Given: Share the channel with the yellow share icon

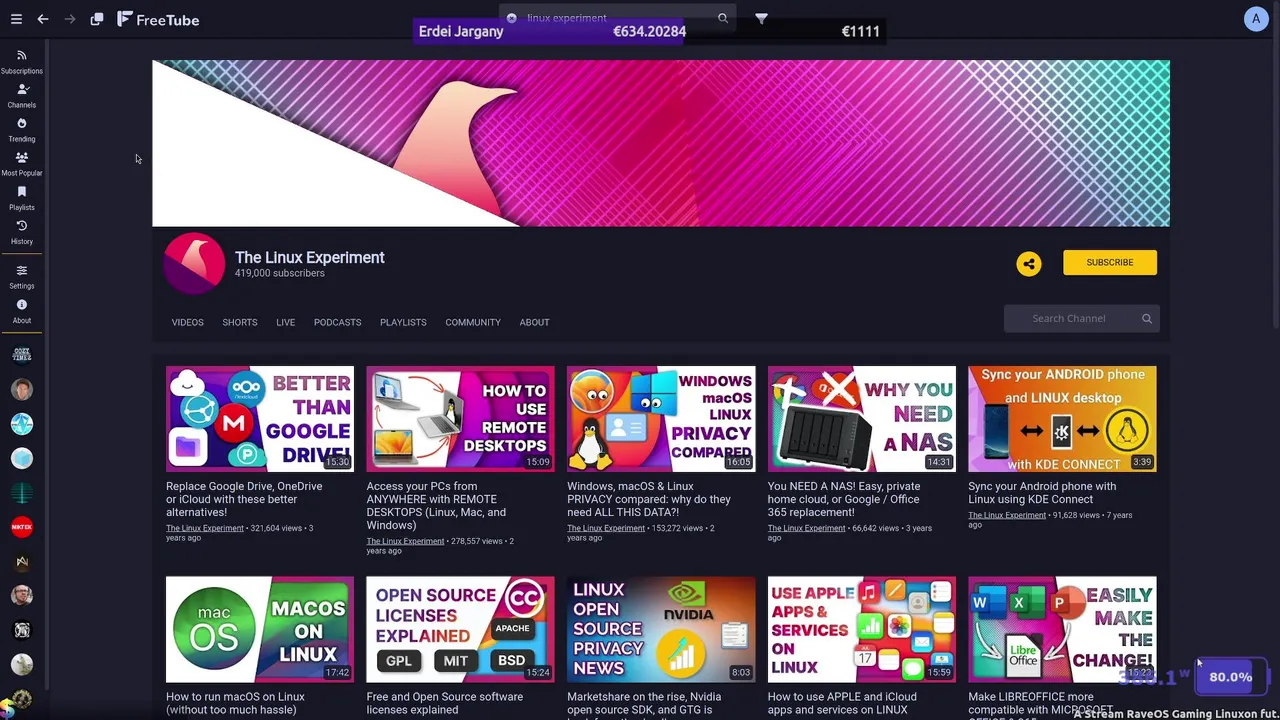Looking at the screenshot, I should tap(1029, 263).
